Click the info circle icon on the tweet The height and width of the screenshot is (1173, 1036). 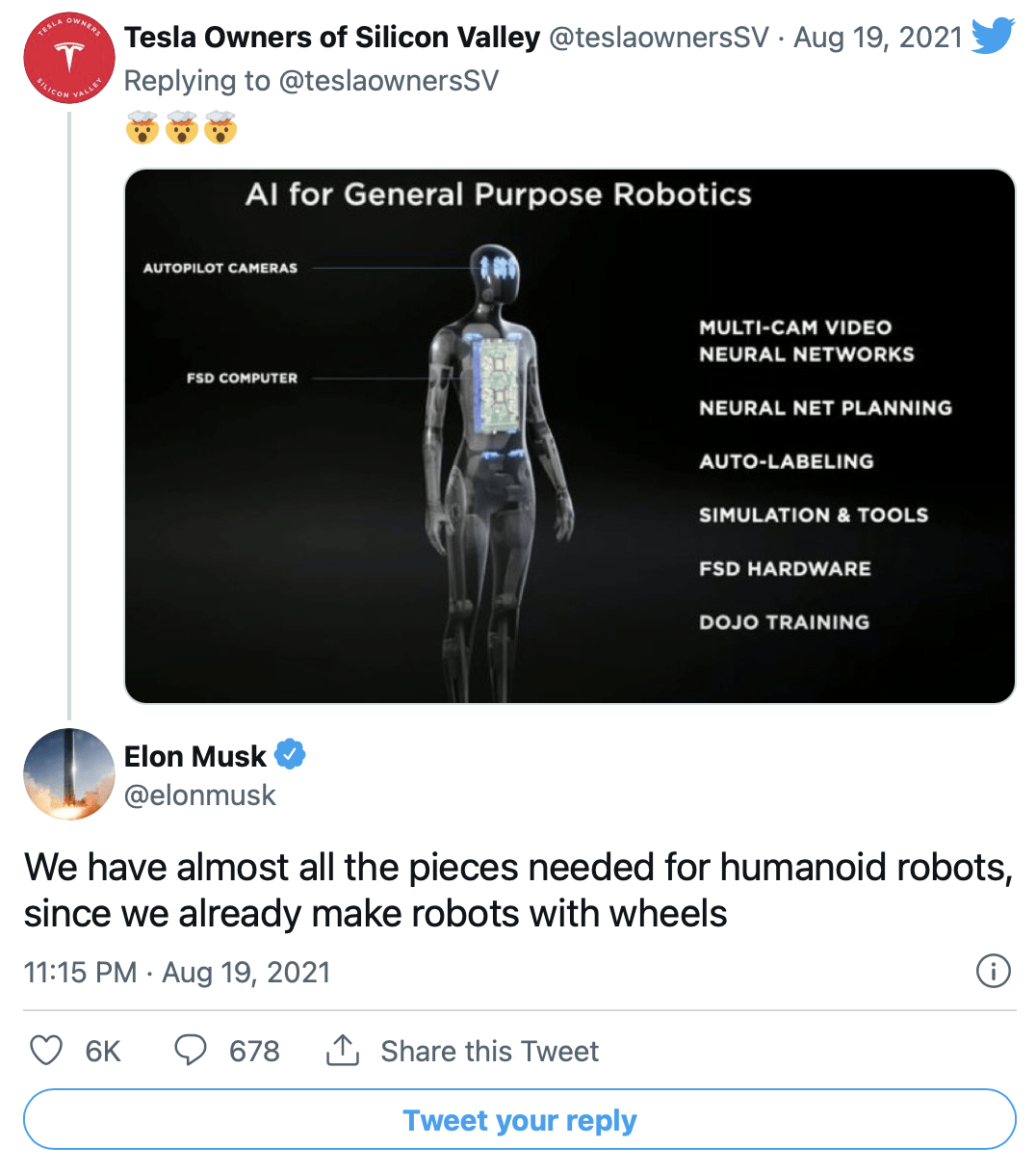993,972
